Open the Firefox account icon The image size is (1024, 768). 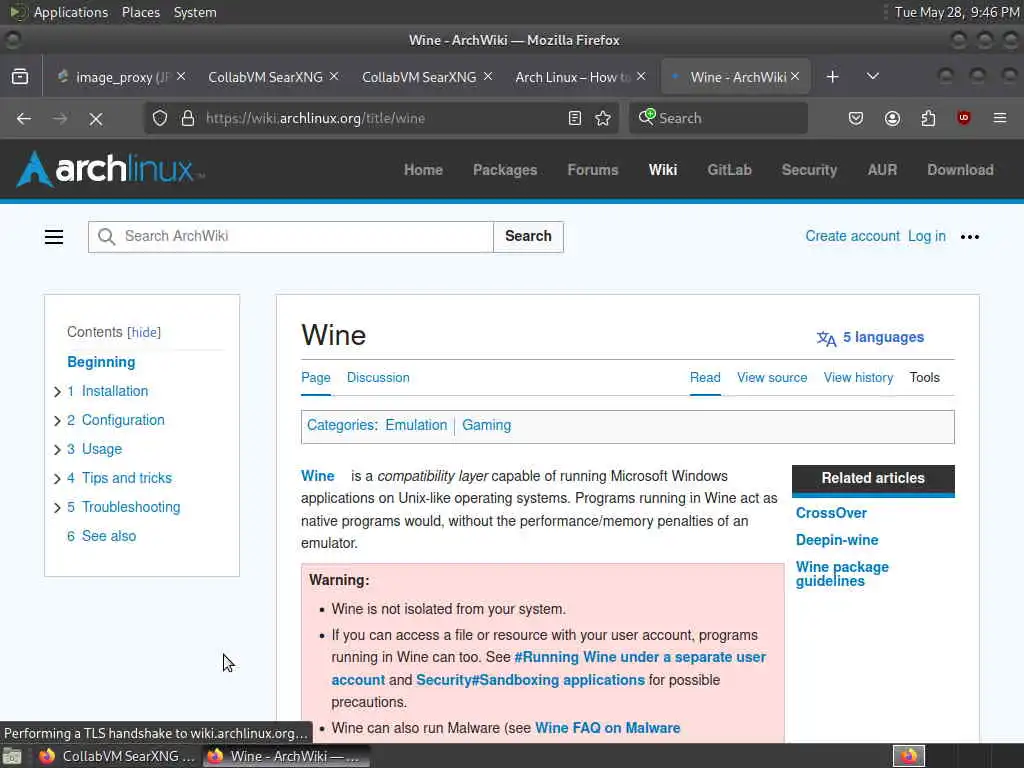[892, 118]
